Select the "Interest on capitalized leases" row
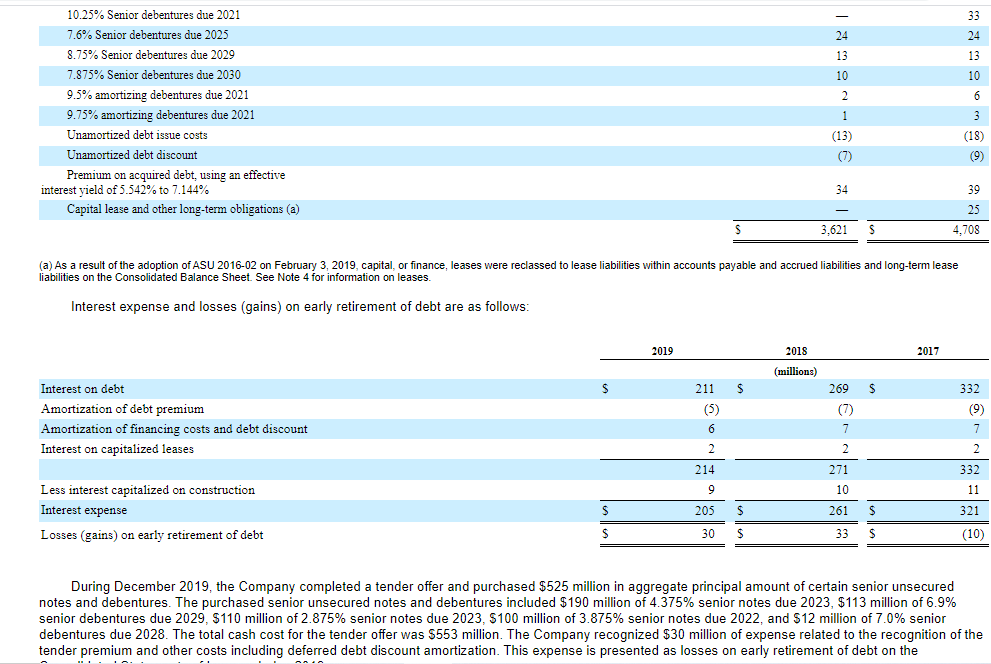991x664 pixels. click(x=117, y=448)
